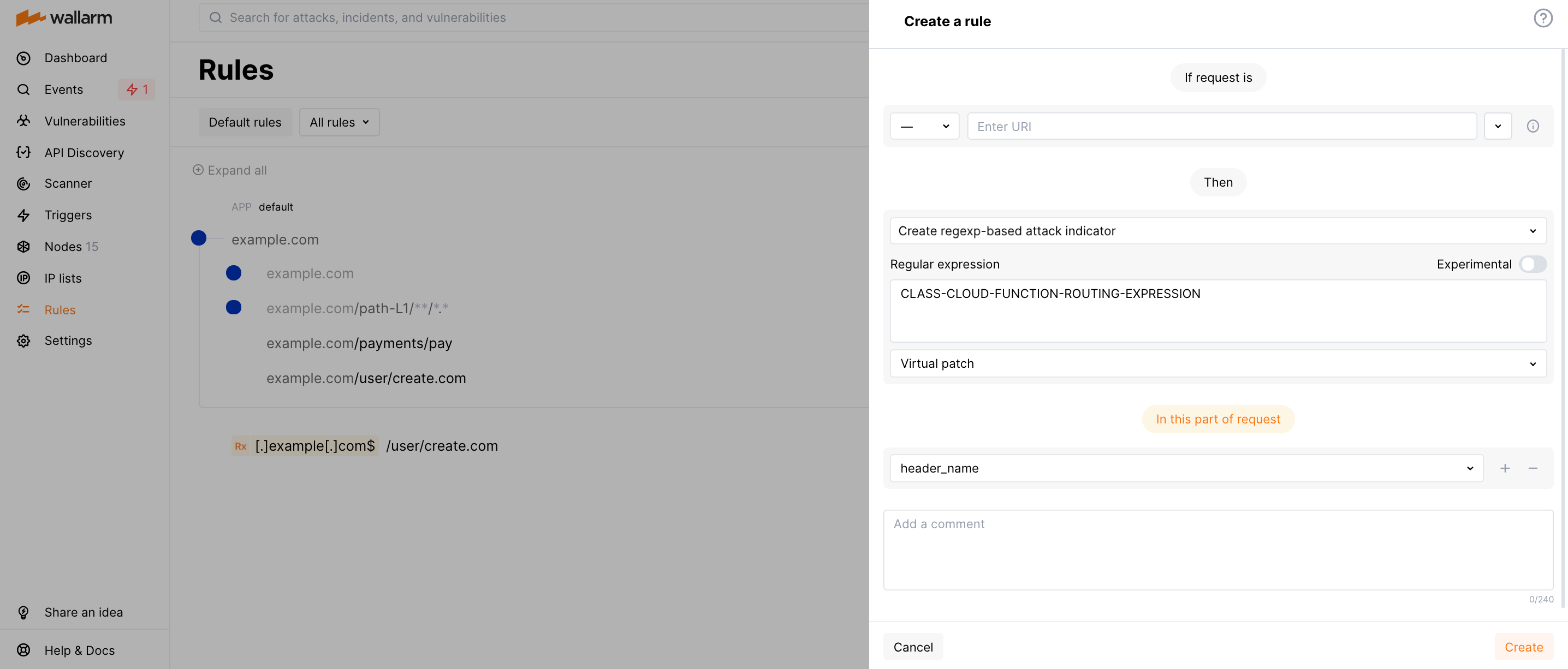Click the info icon next to URI field
Image resolution: width=1568 pixels, height=669 pixels.
click(1533, 127)
